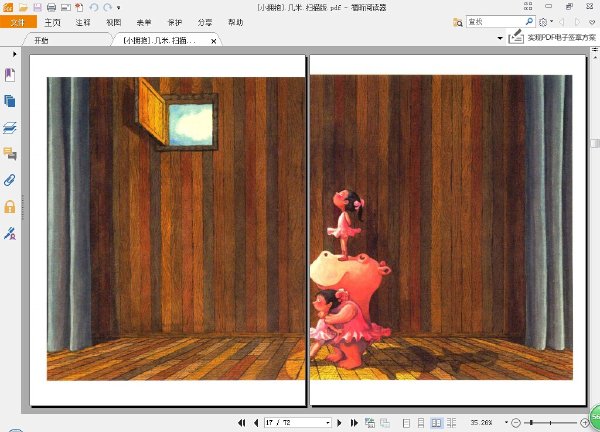Image resolution: width=600 pixels, height=432 pixels.
Task: Click the left page with window illustration
Action: pyautogui.click(x=168, y=230)
